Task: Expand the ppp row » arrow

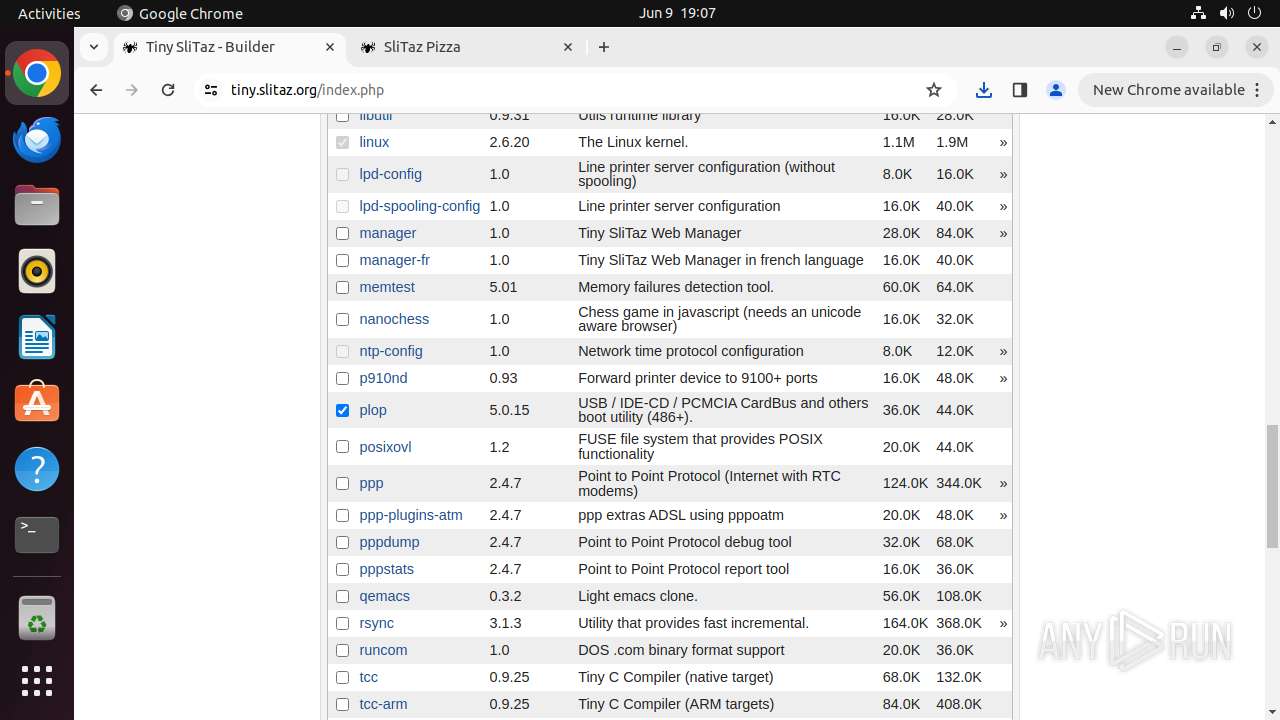Action: [x=1003, y=483]
